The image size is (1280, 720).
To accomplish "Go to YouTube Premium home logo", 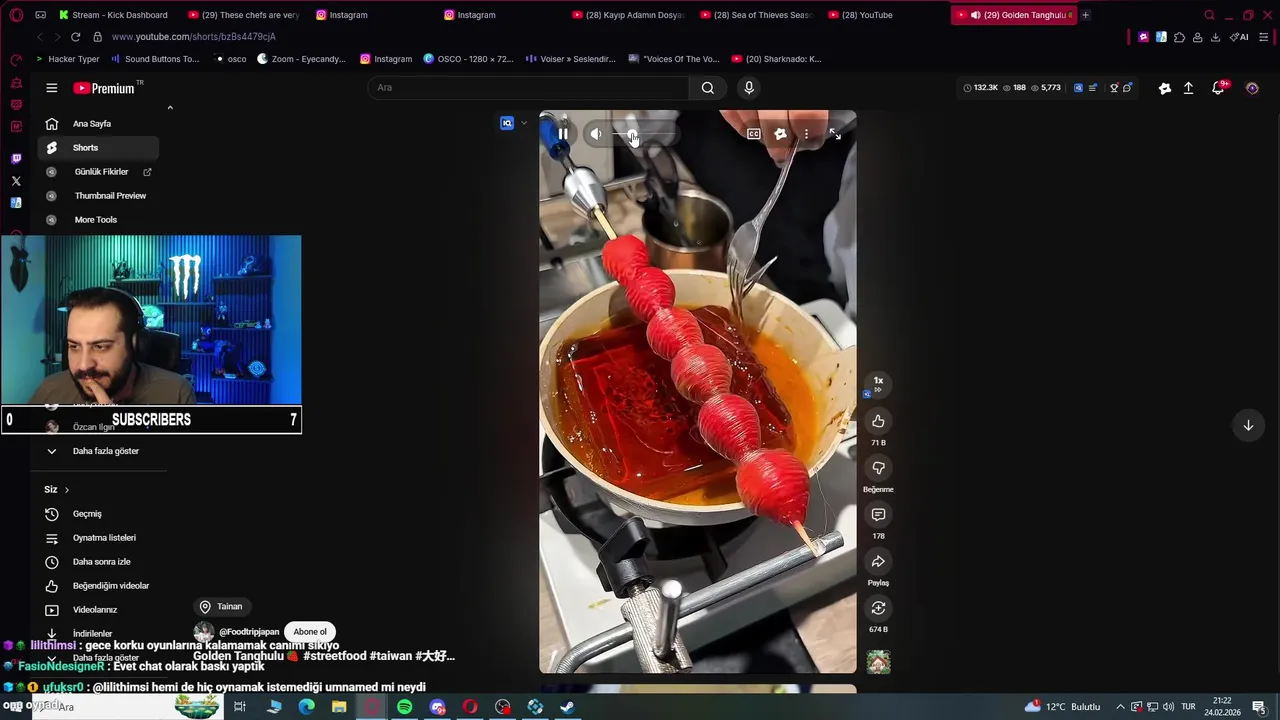I will click(x=104, y=88).
